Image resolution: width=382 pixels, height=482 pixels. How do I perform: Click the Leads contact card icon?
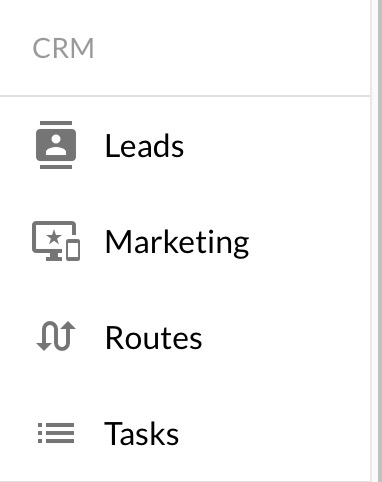tap(56, 145)
